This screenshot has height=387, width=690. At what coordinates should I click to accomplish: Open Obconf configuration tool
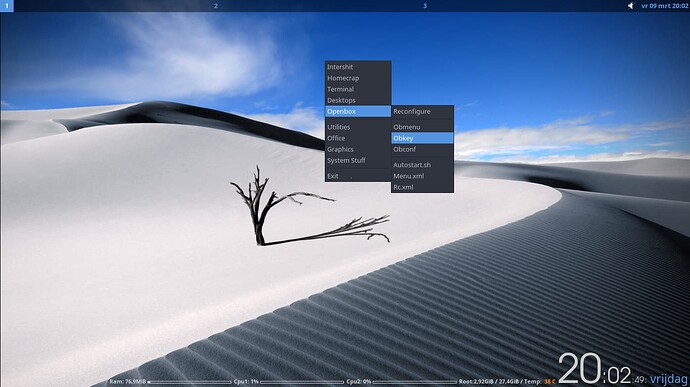(x=422, y=149)
